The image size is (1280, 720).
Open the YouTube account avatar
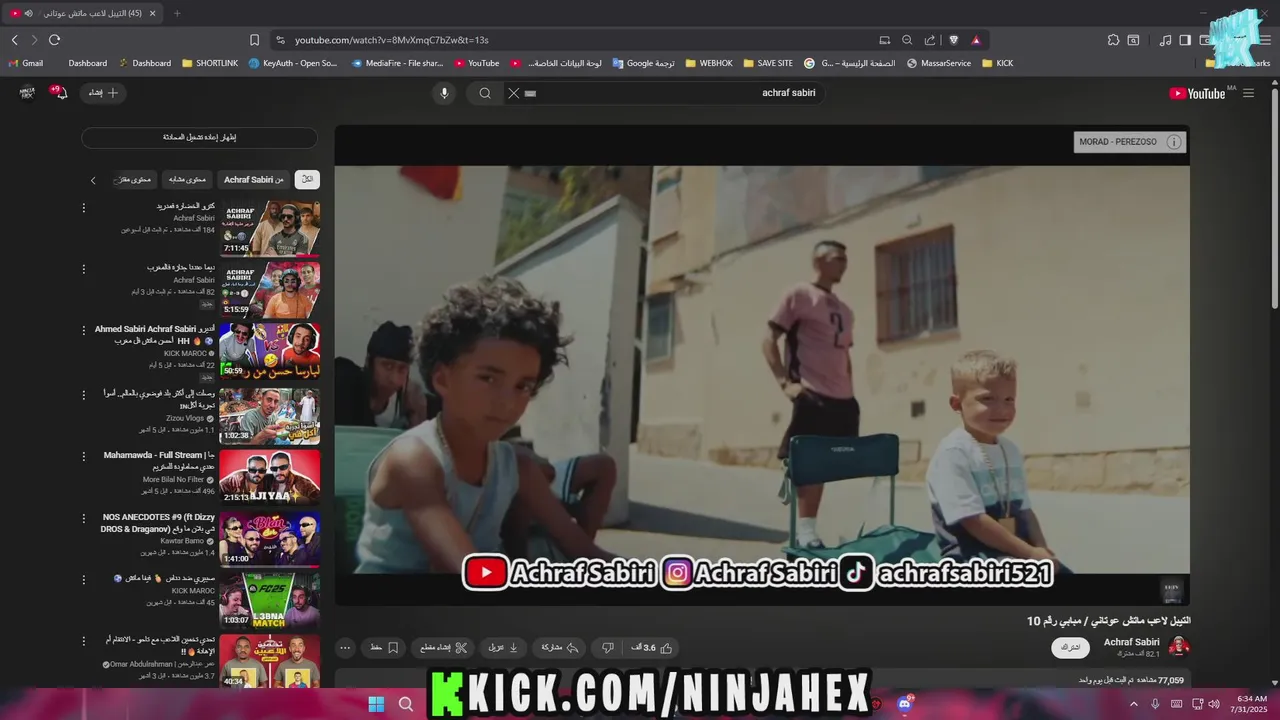[27, 92]
